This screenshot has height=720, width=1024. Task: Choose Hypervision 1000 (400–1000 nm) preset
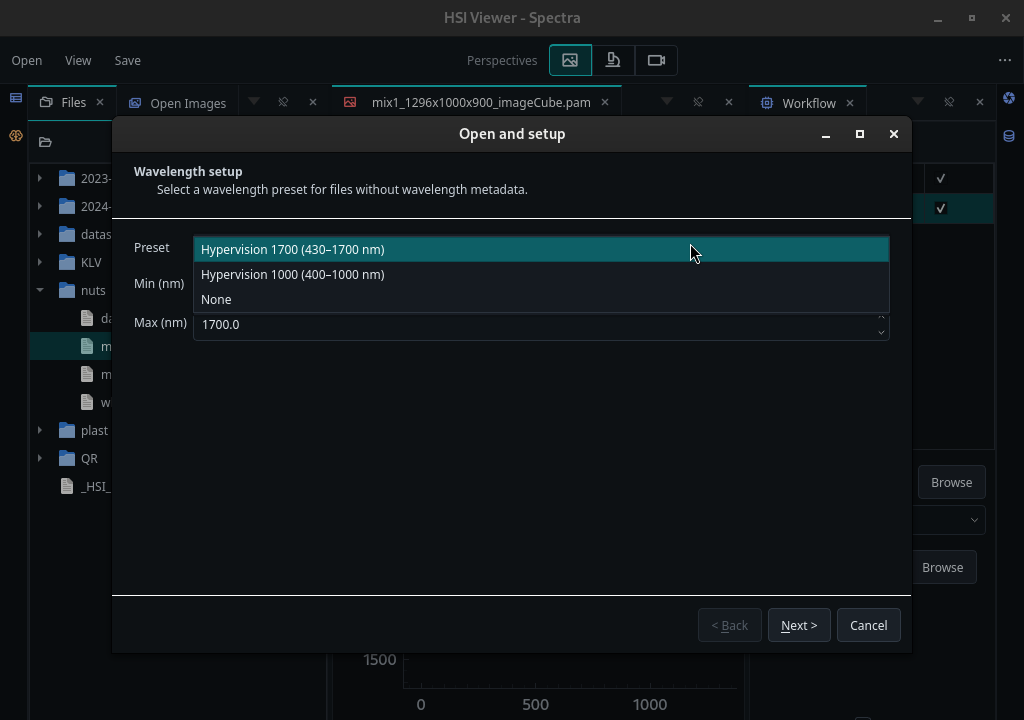(x=541, y=274)
